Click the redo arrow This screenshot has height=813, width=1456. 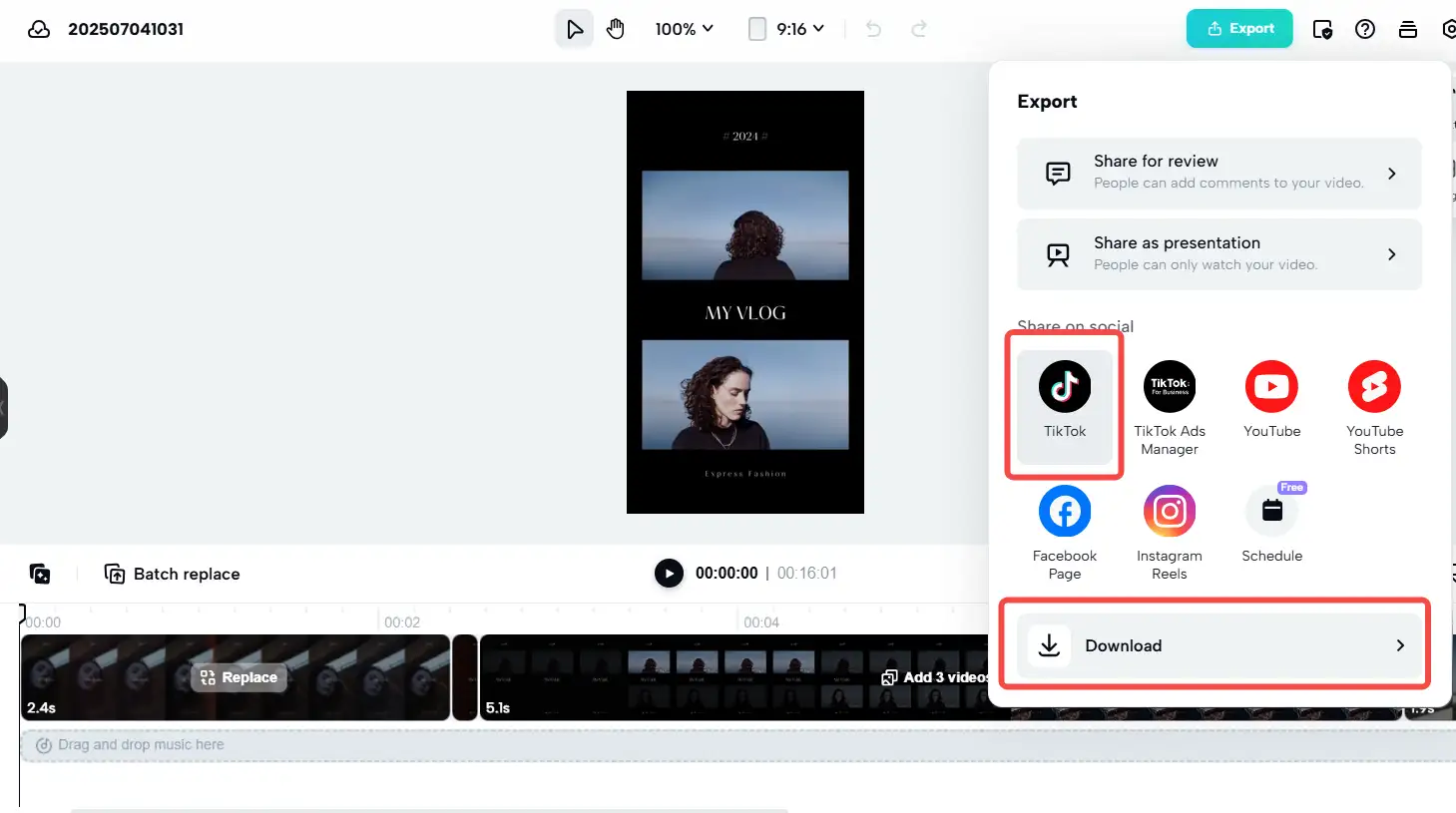(919, 29)
